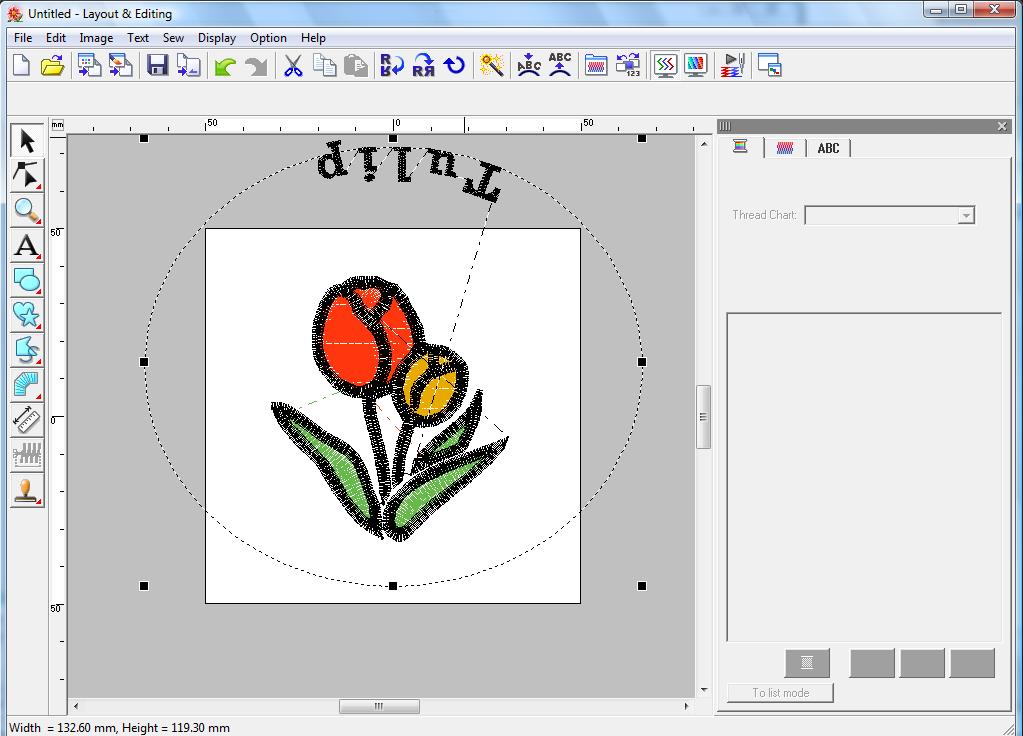
Task: Click the monitor icon showing colored stripes
Action: click(696, 65)
